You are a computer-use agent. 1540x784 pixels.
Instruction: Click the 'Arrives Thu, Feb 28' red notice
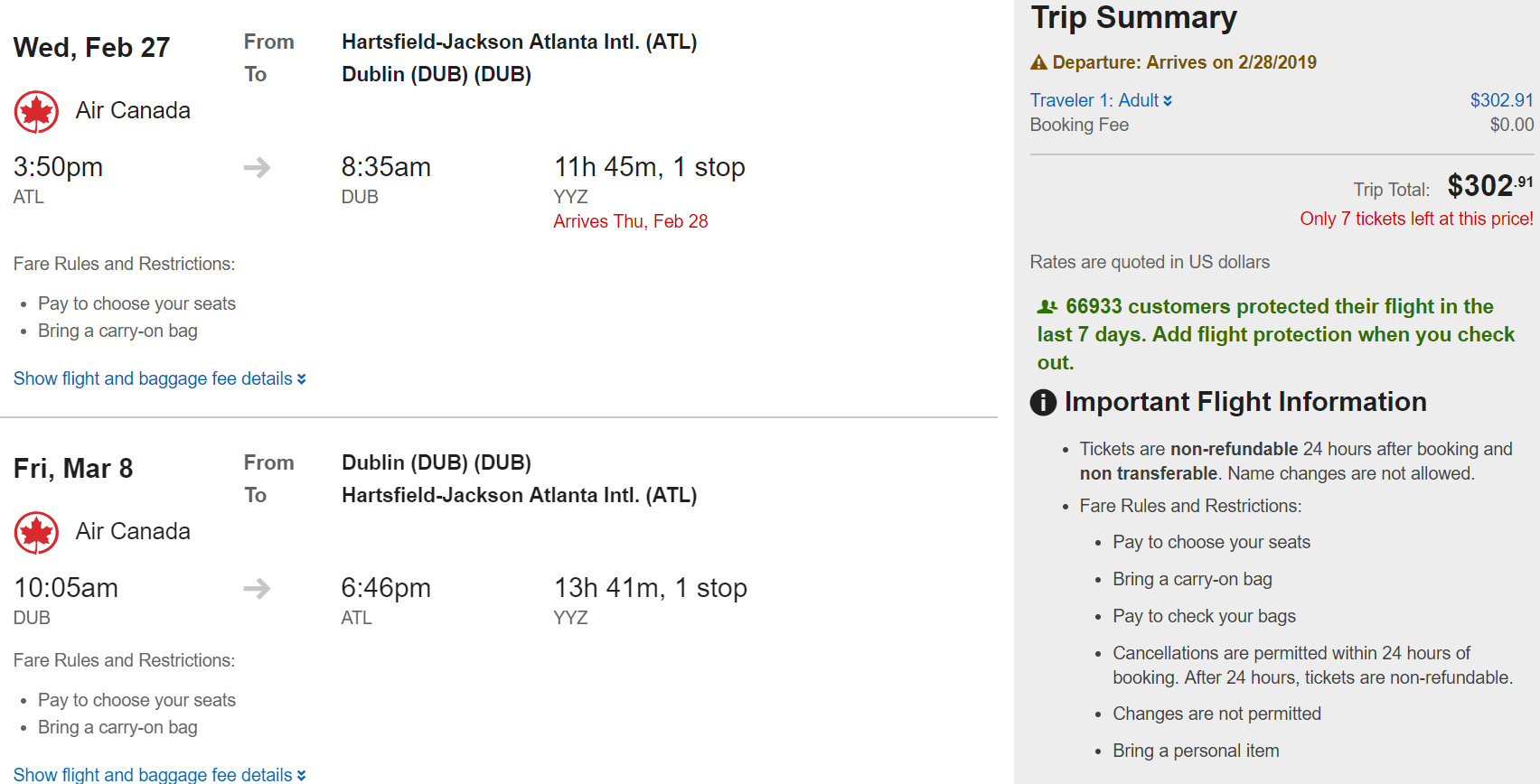point(630,221)
